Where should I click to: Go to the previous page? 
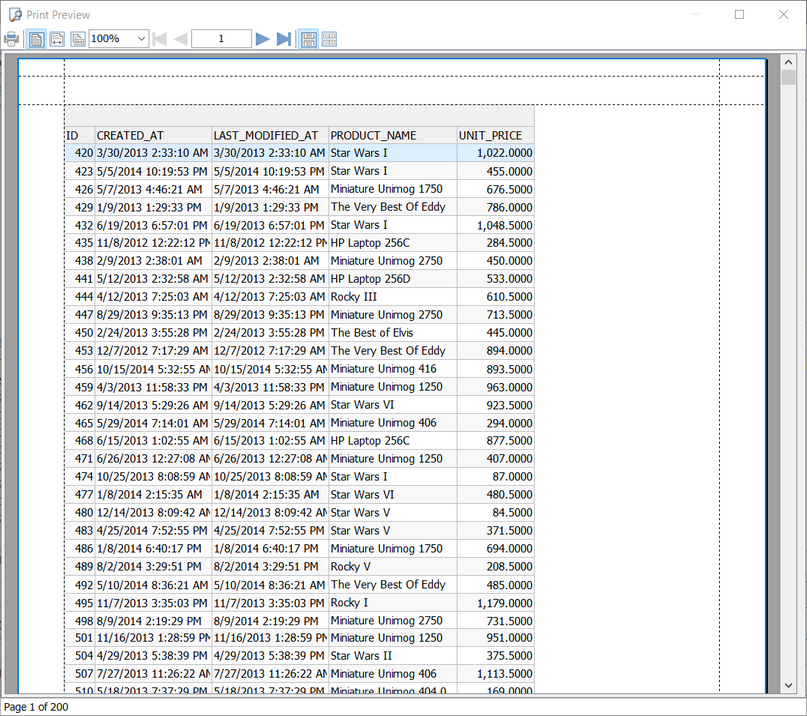[x=180, y=39]
